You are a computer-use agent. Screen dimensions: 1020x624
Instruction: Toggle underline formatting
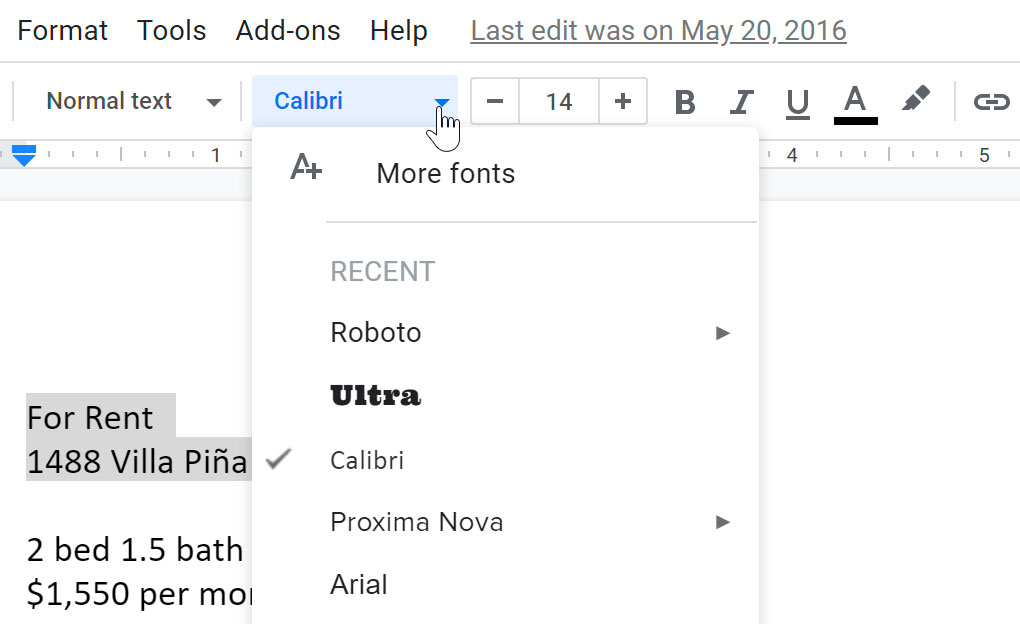796,101
